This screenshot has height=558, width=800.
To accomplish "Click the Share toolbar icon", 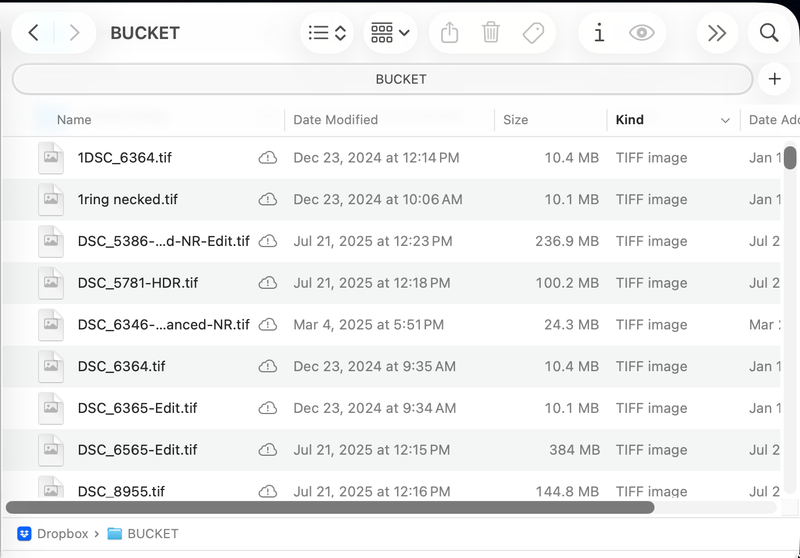I will click(450, 33).
